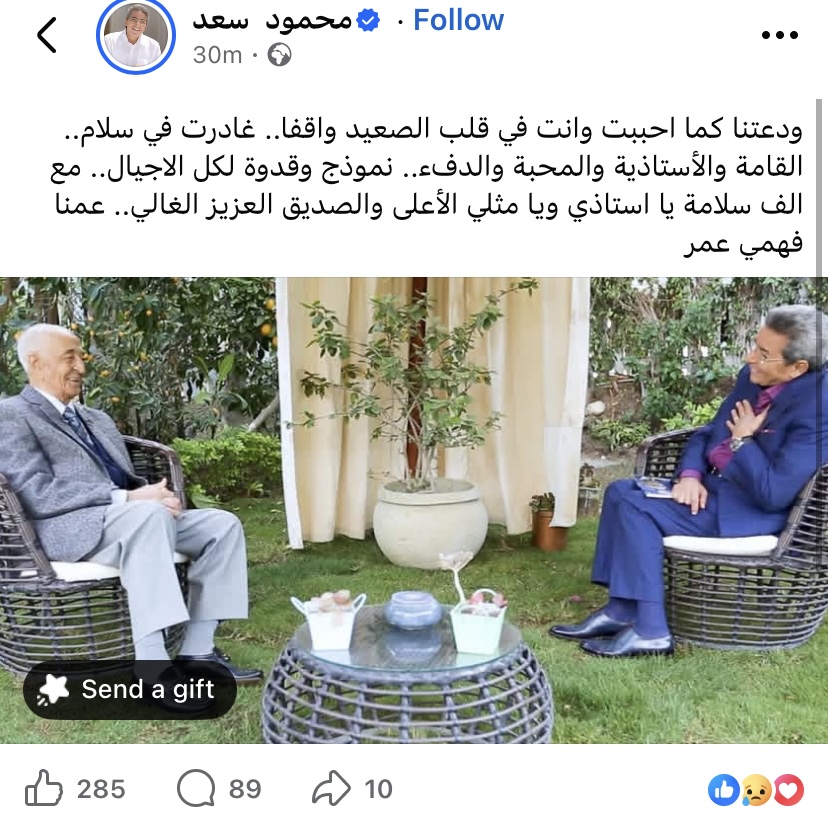Tap the Send a gift button
The image size is (828, 831).
[130, 689]
